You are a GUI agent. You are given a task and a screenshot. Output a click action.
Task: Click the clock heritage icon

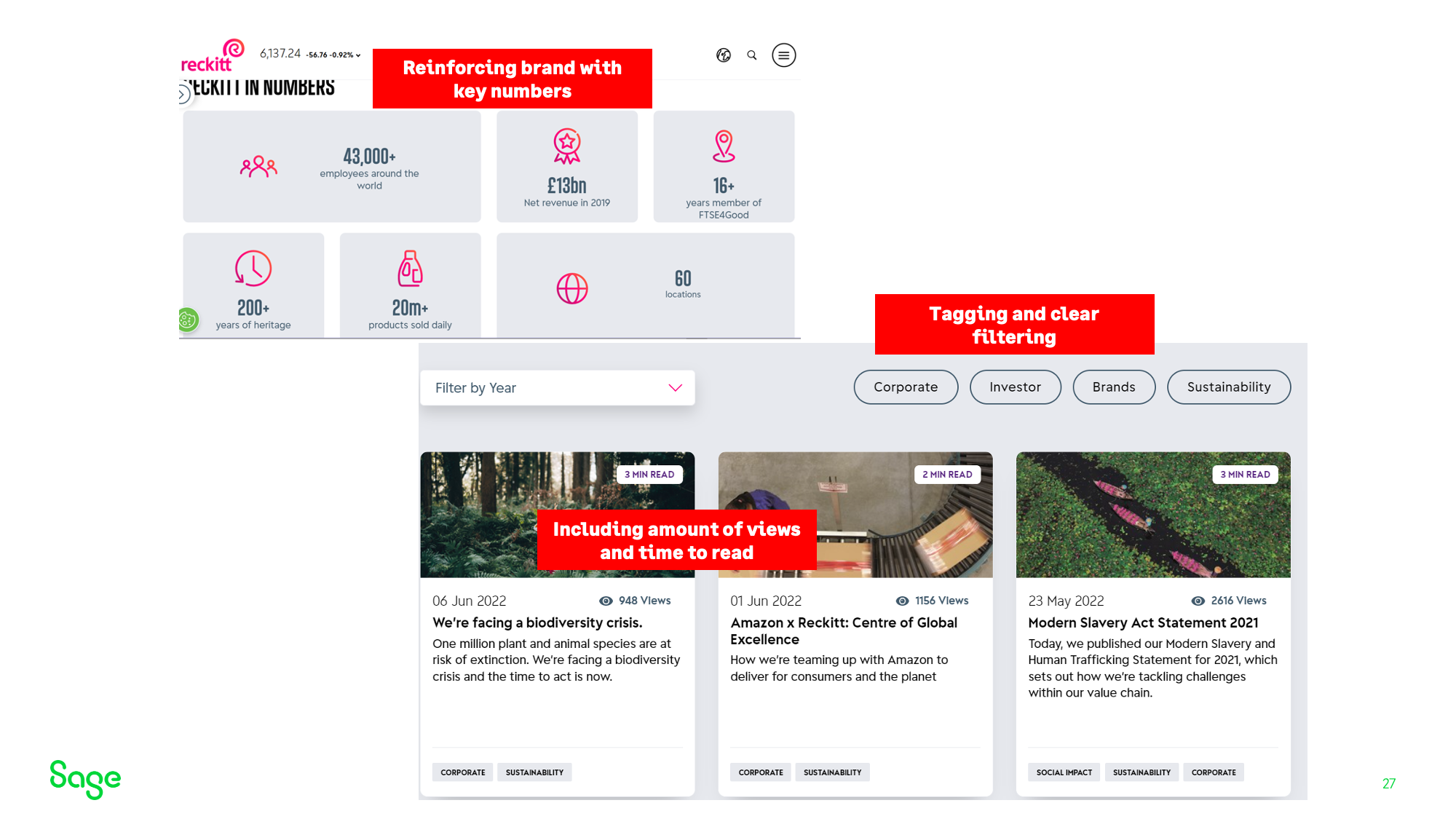tap(253, 269)
